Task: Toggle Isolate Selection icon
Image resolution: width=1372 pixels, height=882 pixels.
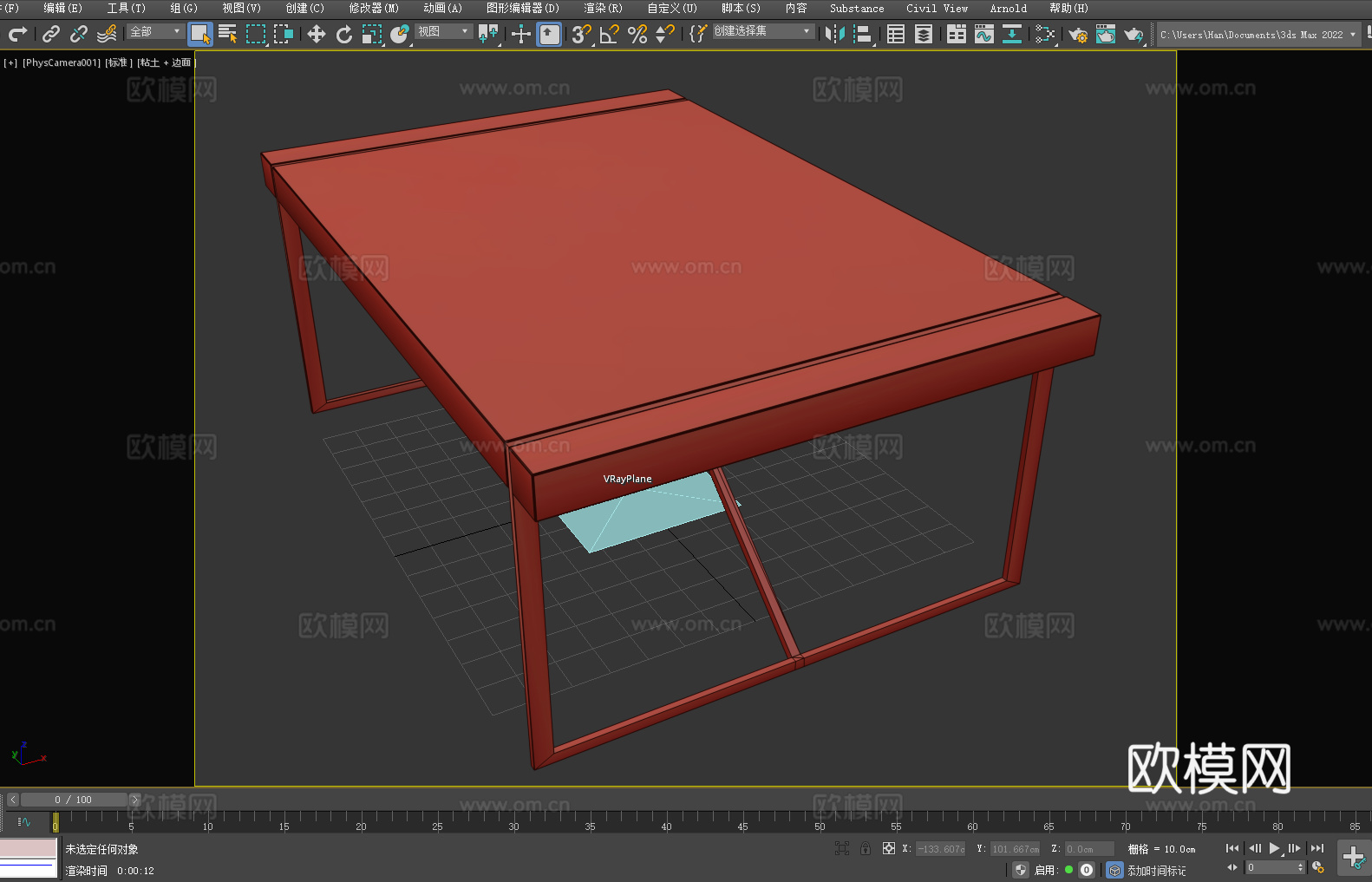Action: [x=842, y=848]
